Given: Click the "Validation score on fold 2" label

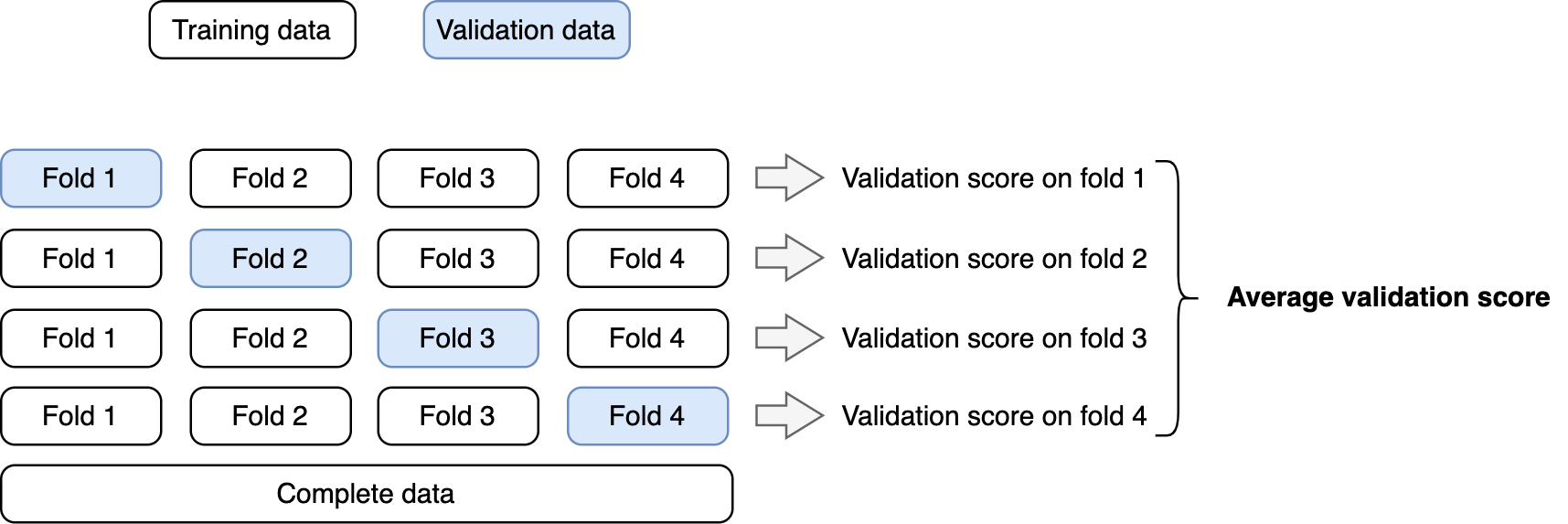Looking at the screenshot, I should pos(994,259).
